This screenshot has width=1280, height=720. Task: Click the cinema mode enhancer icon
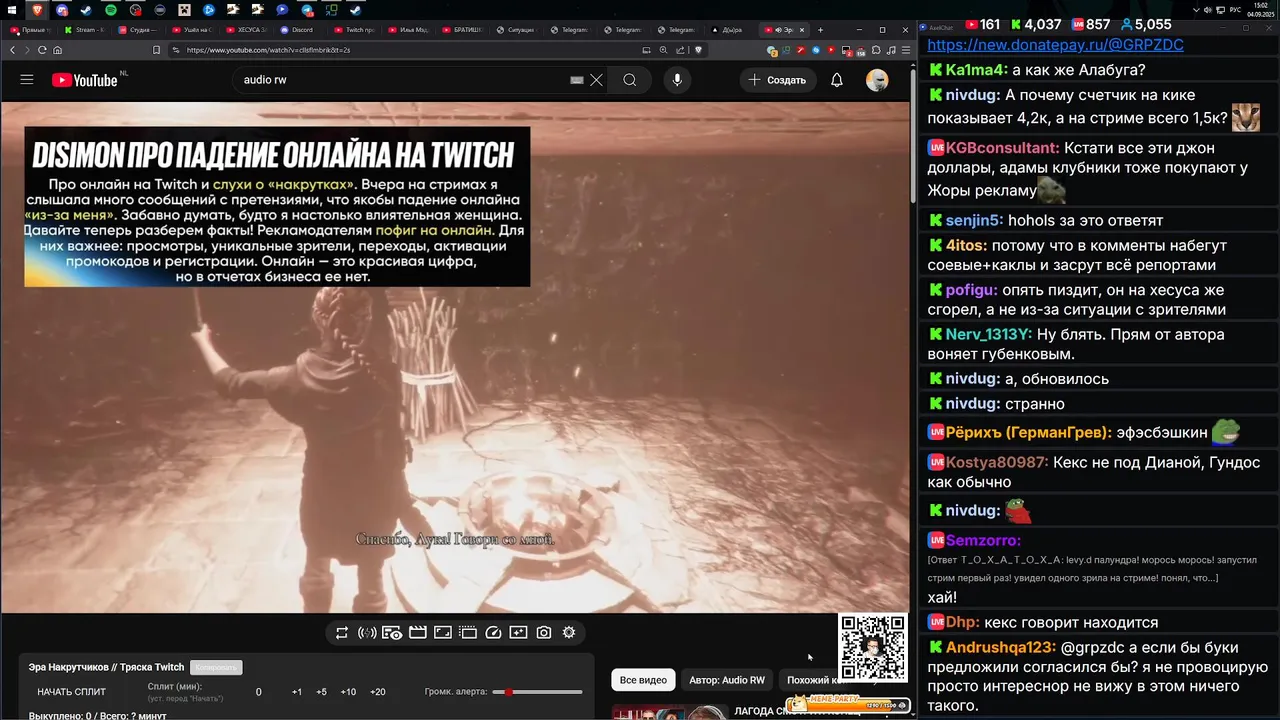(392, 633)
